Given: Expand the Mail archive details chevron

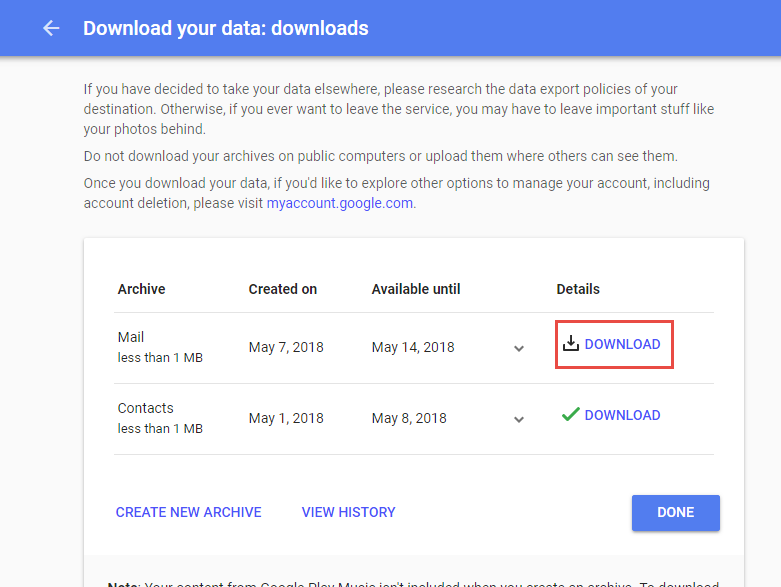Looking at the screenshot, I should click(x=519, y=349).
